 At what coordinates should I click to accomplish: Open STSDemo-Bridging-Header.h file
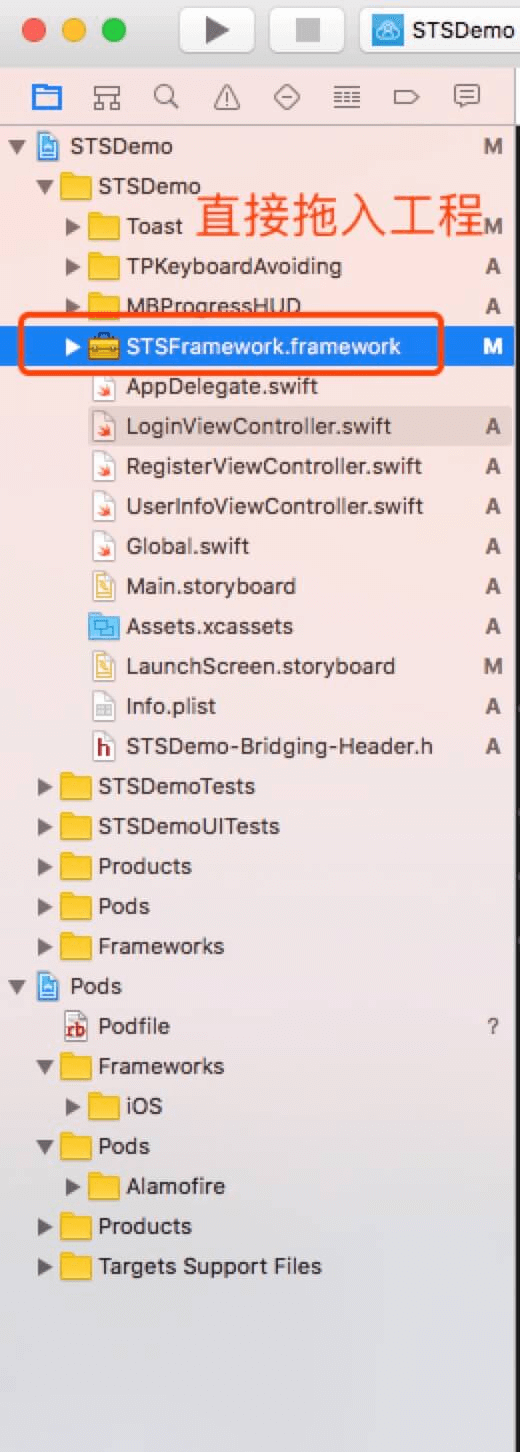(x=279, y=747)
